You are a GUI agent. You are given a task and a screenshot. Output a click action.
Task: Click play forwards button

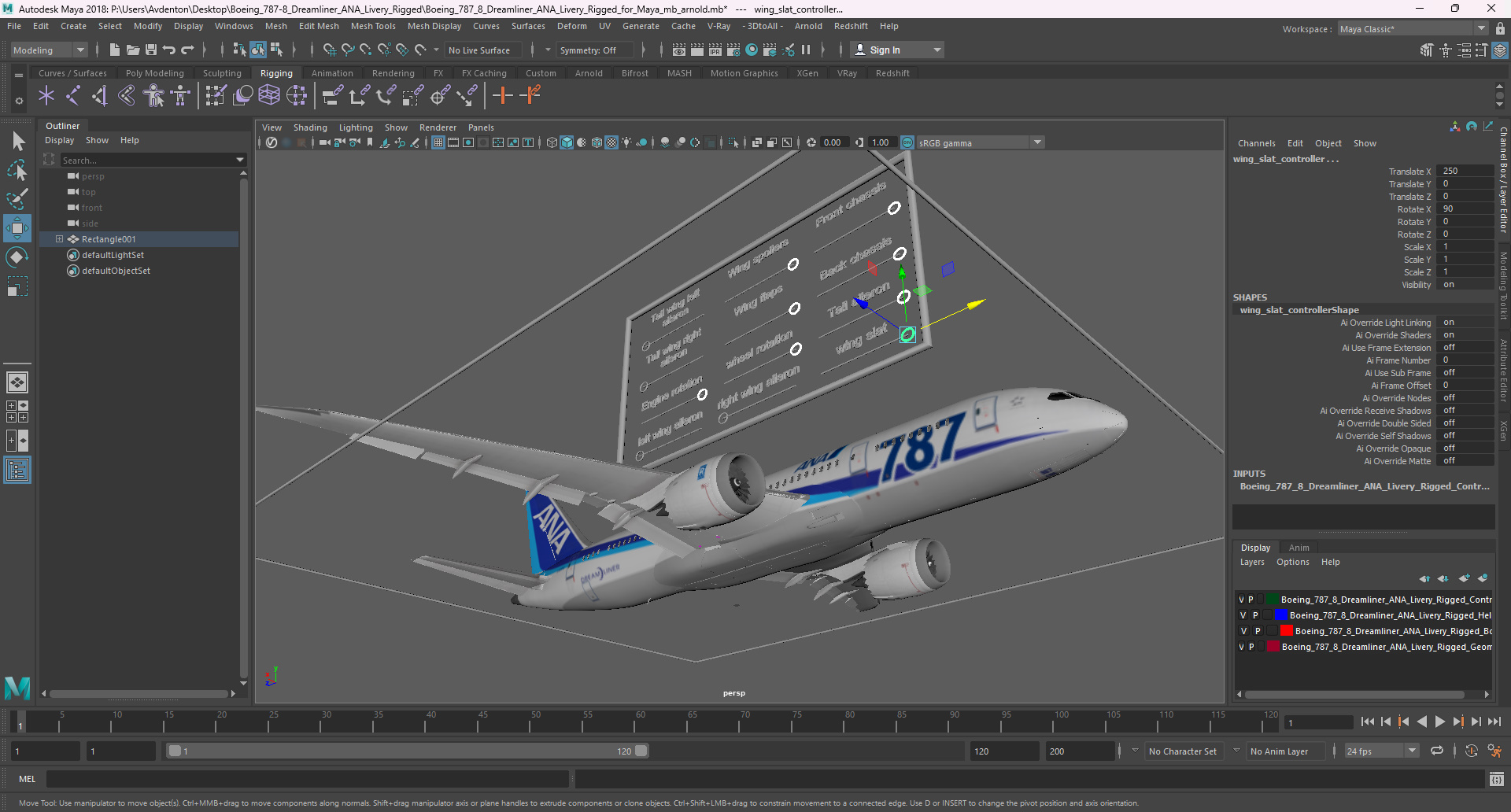click(1439, 722)
